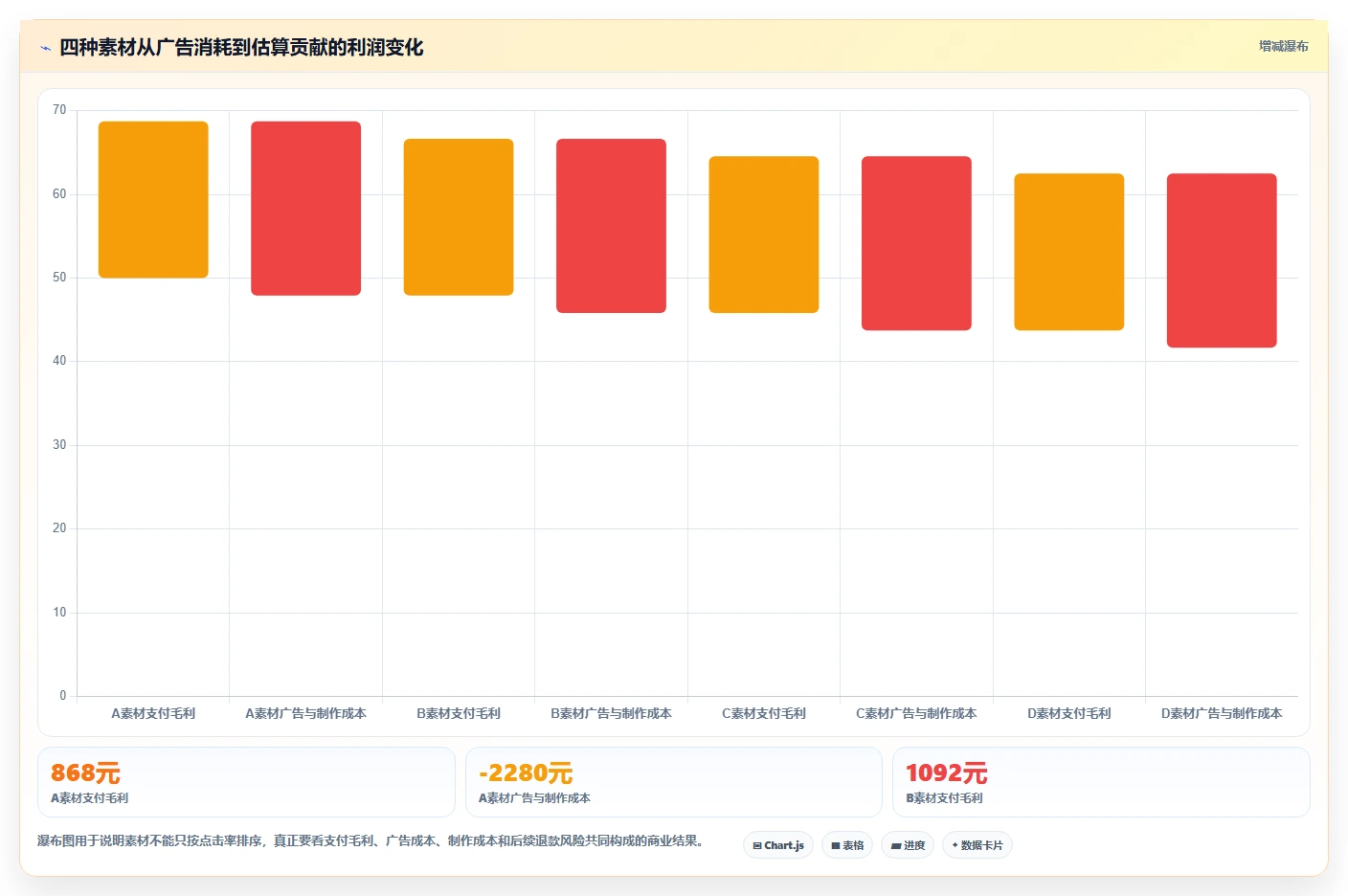Viewport: 1348px width, 896px height.
Task: Click the footer note starting 瀑布图用于说明素材
Action: [371, 841]
